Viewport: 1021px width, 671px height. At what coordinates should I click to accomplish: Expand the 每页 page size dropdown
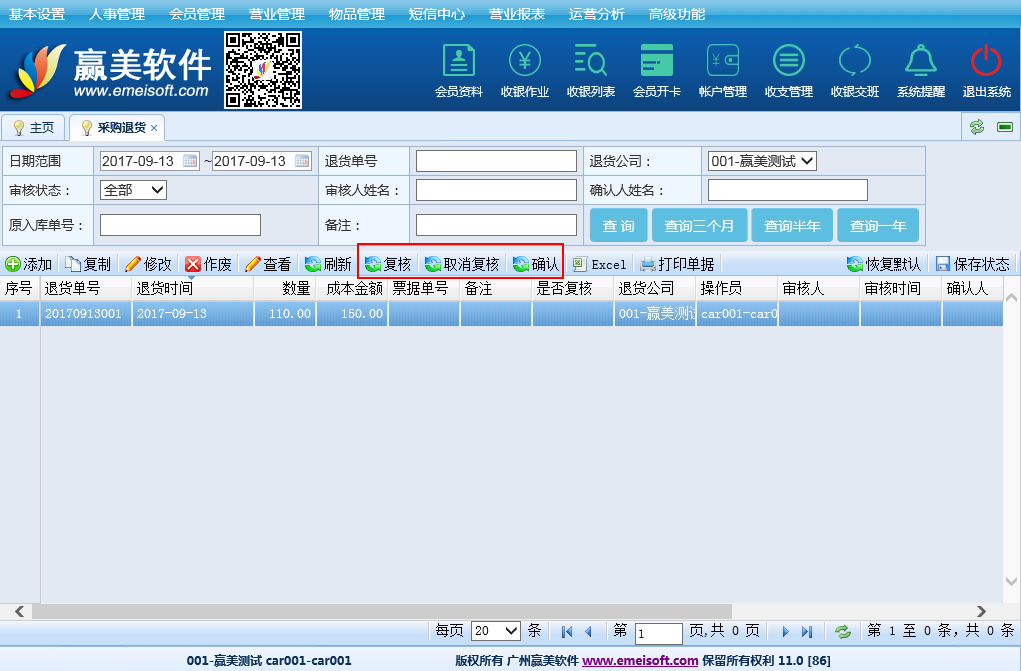(496, 631)
